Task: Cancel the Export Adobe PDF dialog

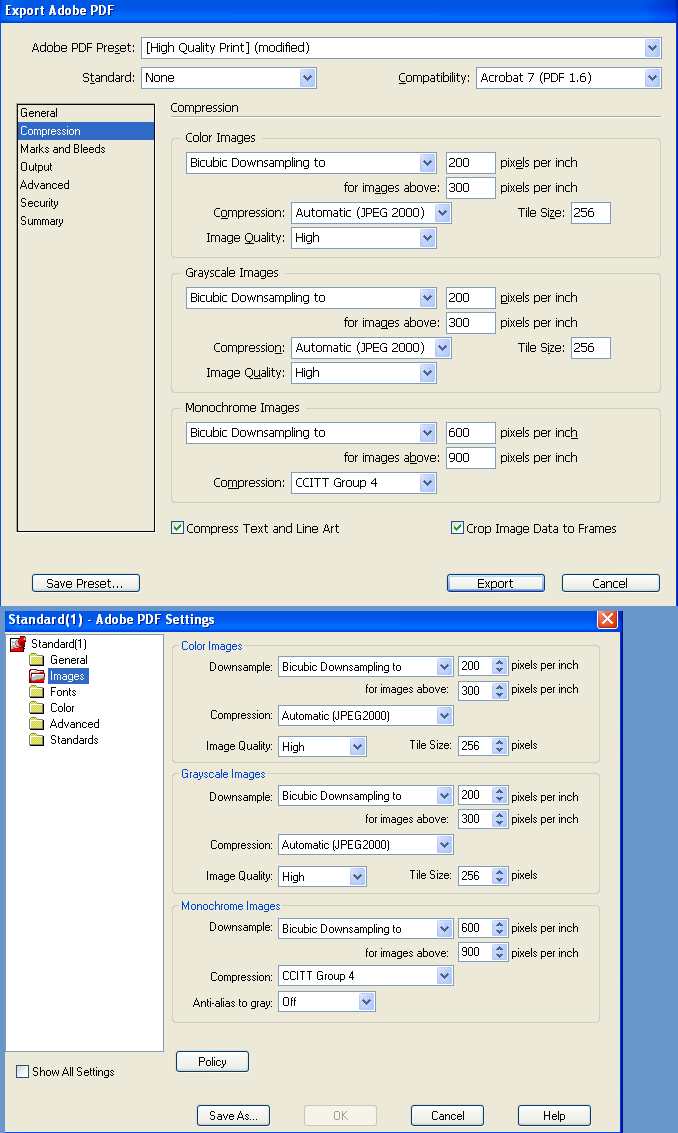Action: click(610, 583)
